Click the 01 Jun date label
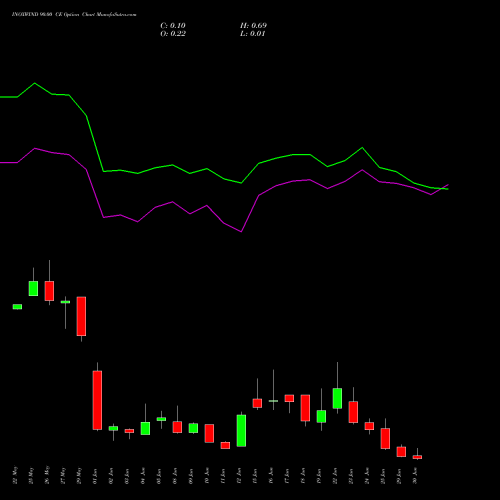 click(95, 476)
